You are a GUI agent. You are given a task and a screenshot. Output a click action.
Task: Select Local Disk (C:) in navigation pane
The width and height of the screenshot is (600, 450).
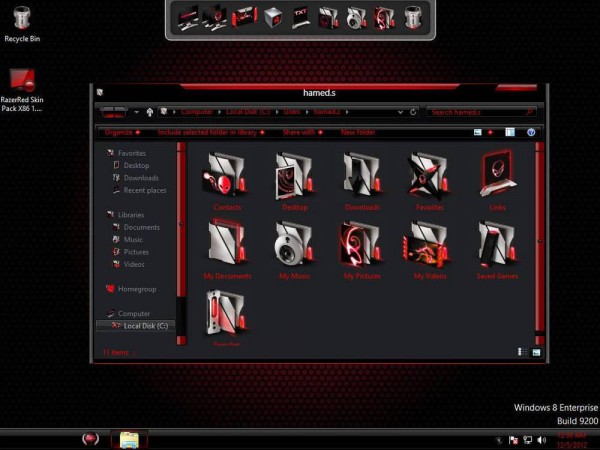(x=135, y=326)
